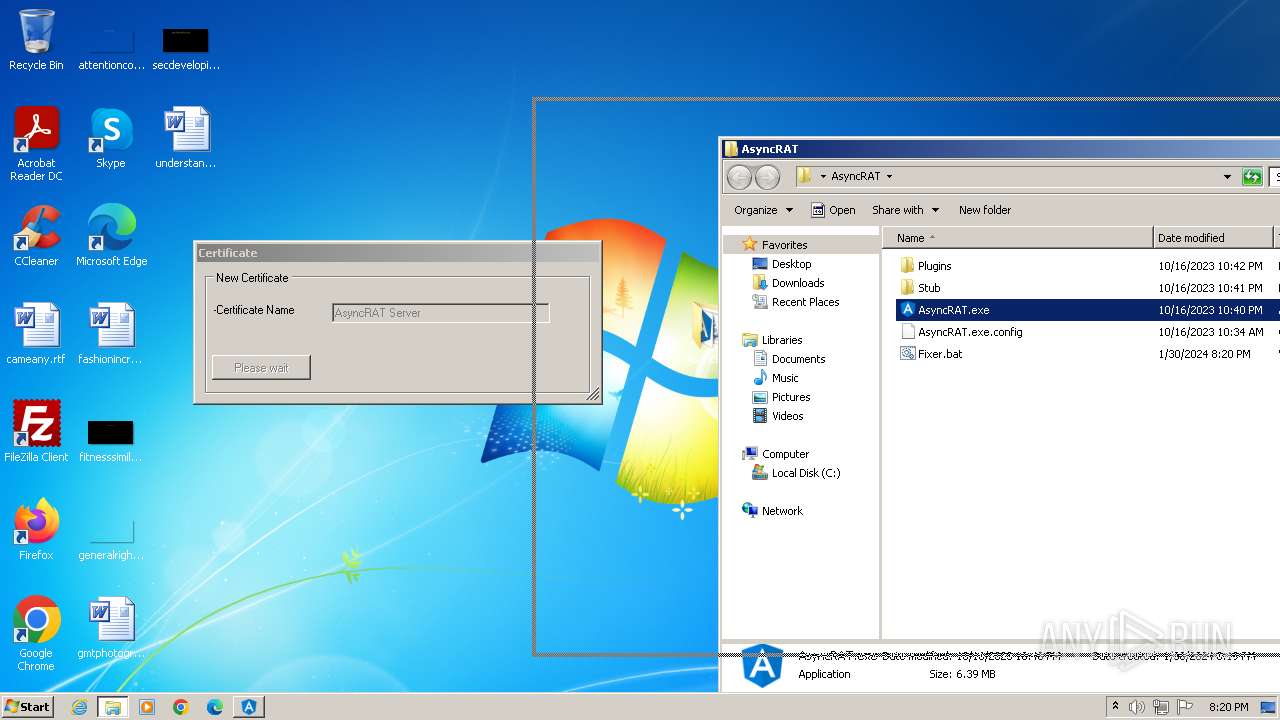The image size is (1280, 720).
Task: Sort files by Name column
Action: (1018, 238)
